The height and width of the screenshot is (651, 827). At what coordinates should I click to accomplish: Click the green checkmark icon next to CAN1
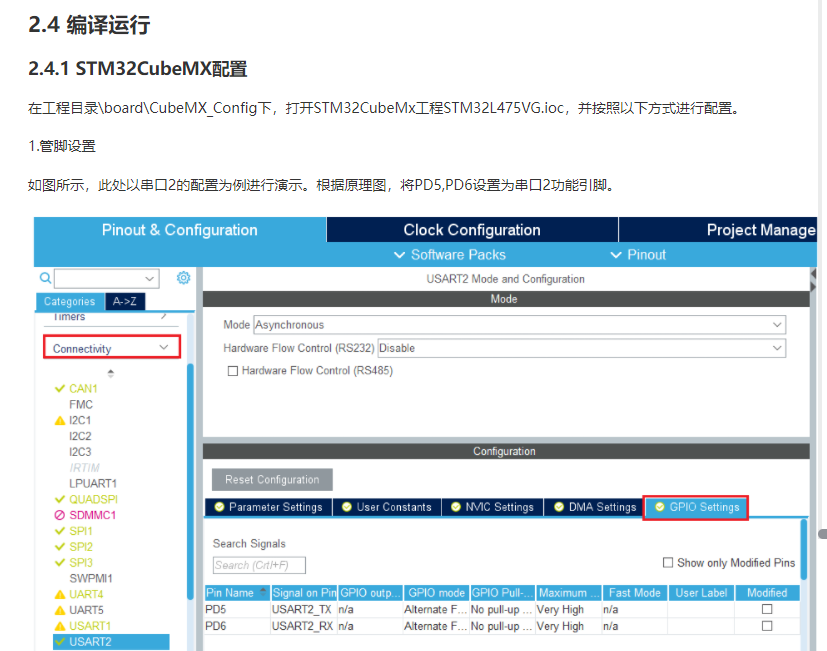coord(60,388)
